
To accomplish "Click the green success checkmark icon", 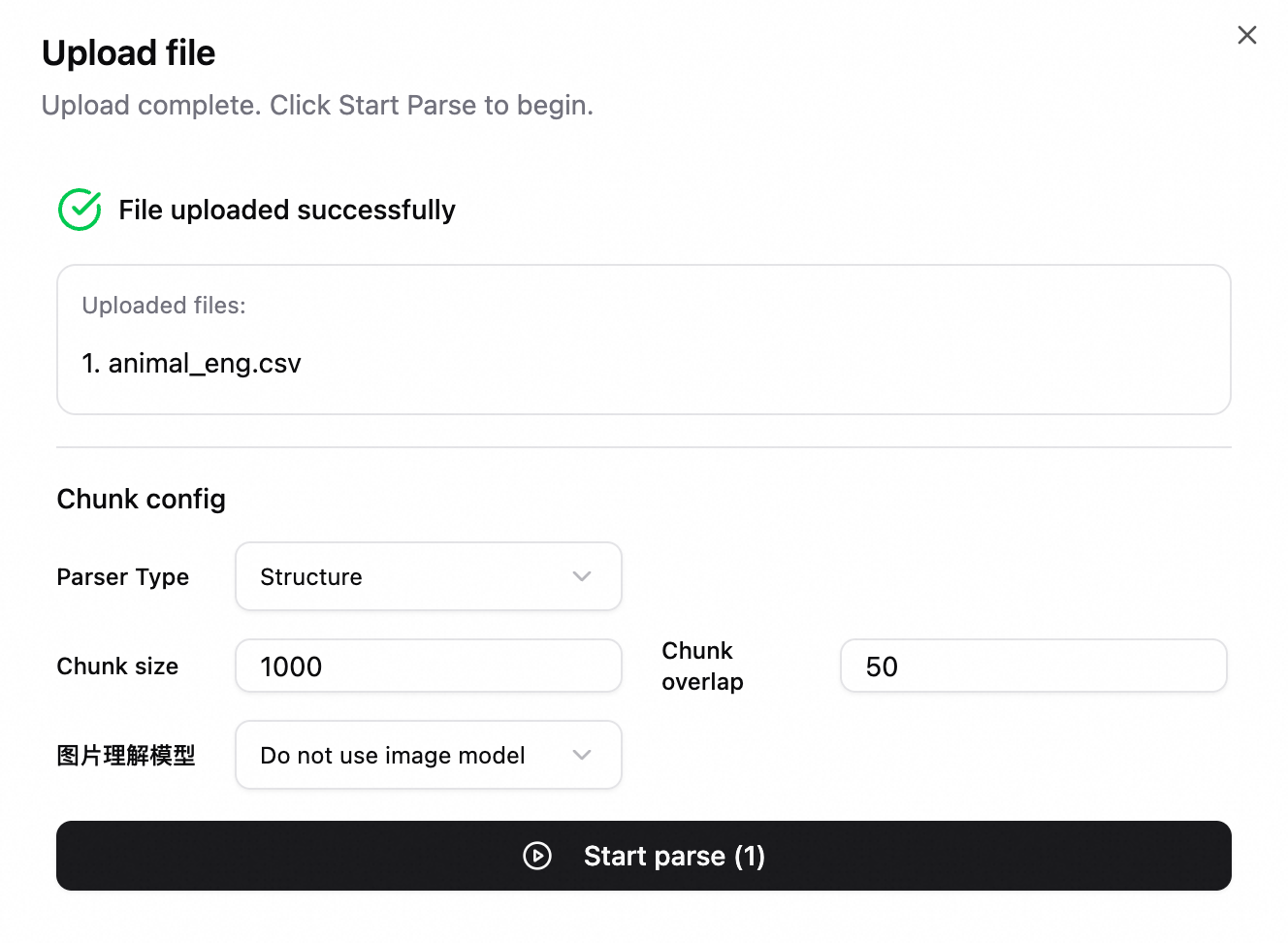I will [80, 210].
